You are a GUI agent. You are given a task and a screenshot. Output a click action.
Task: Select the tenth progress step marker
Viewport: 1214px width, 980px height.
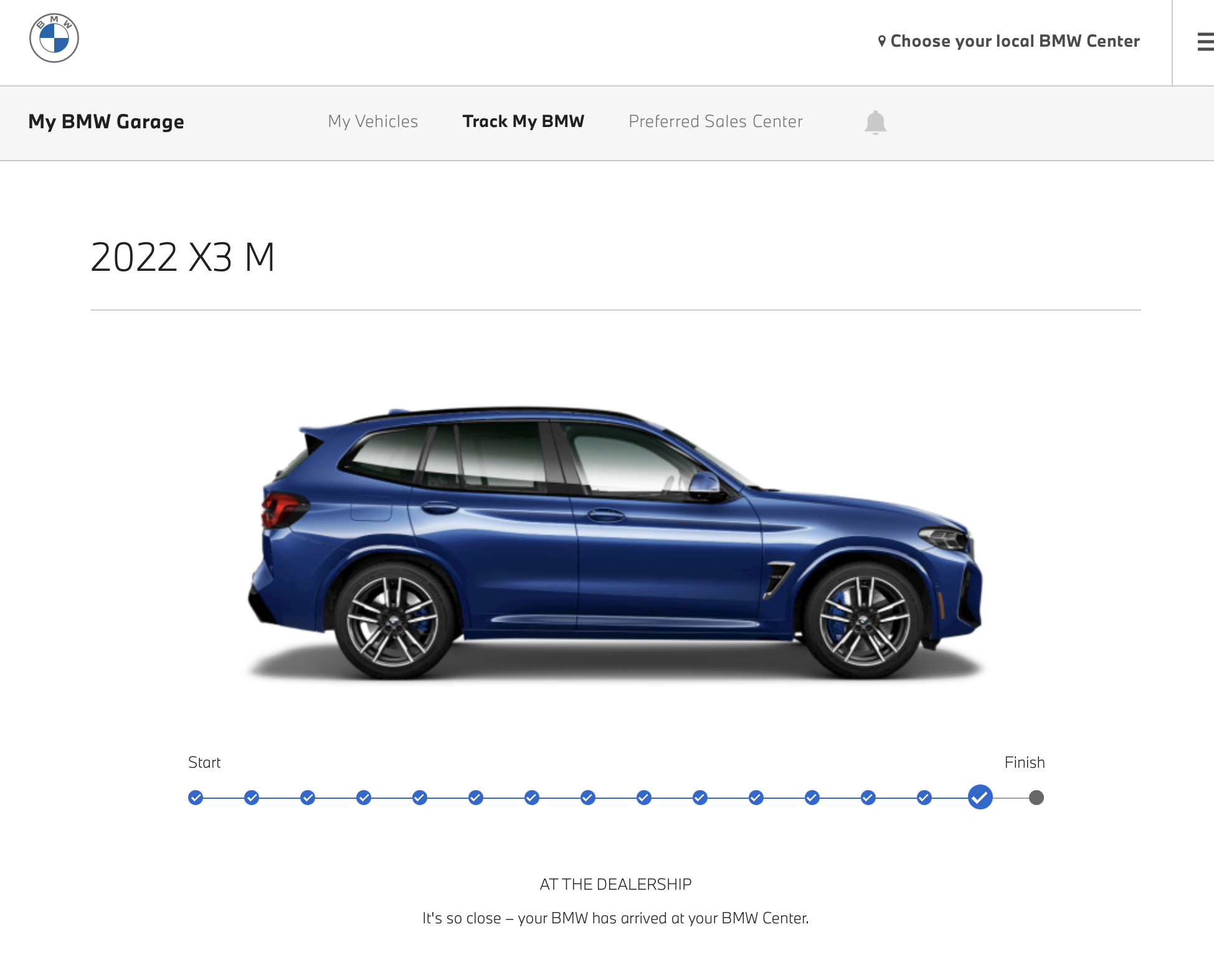(700, 798)
